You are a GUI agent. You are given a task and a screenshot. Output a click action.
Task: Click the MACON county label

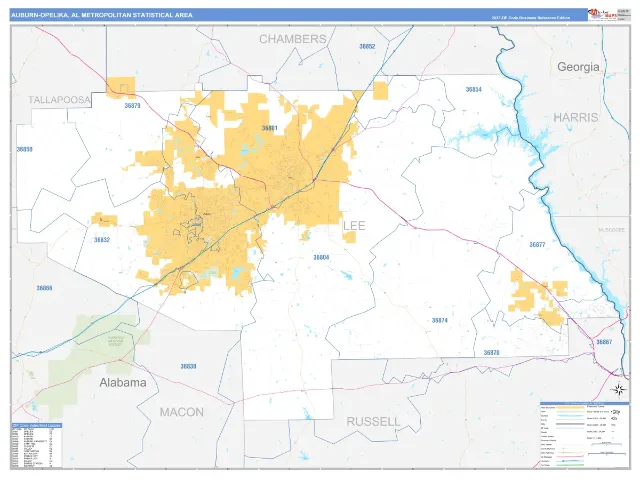click(x=182, y=412)
